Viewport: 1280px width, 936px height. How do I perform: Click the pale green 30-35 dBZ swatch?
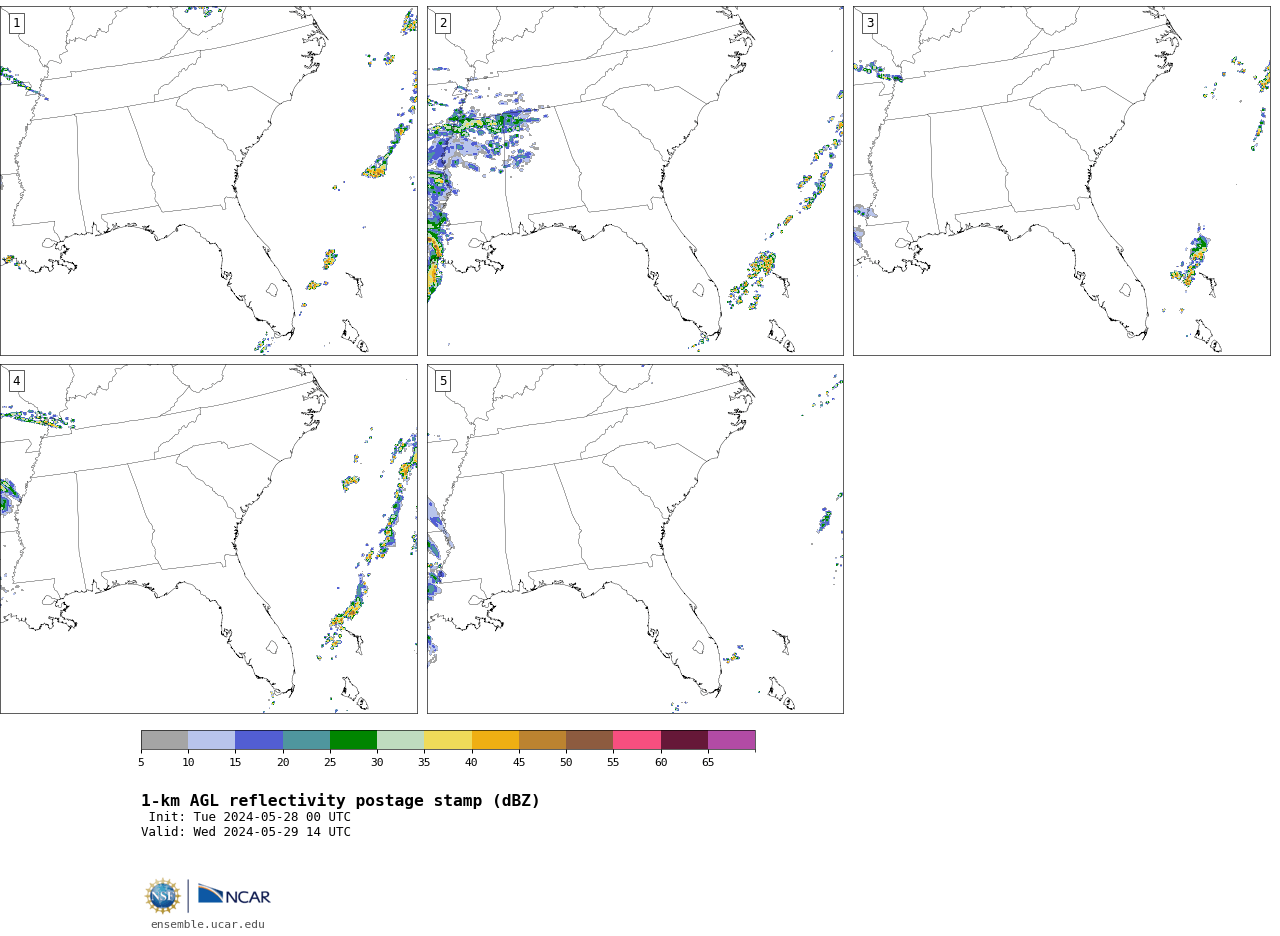pos(400,740)
